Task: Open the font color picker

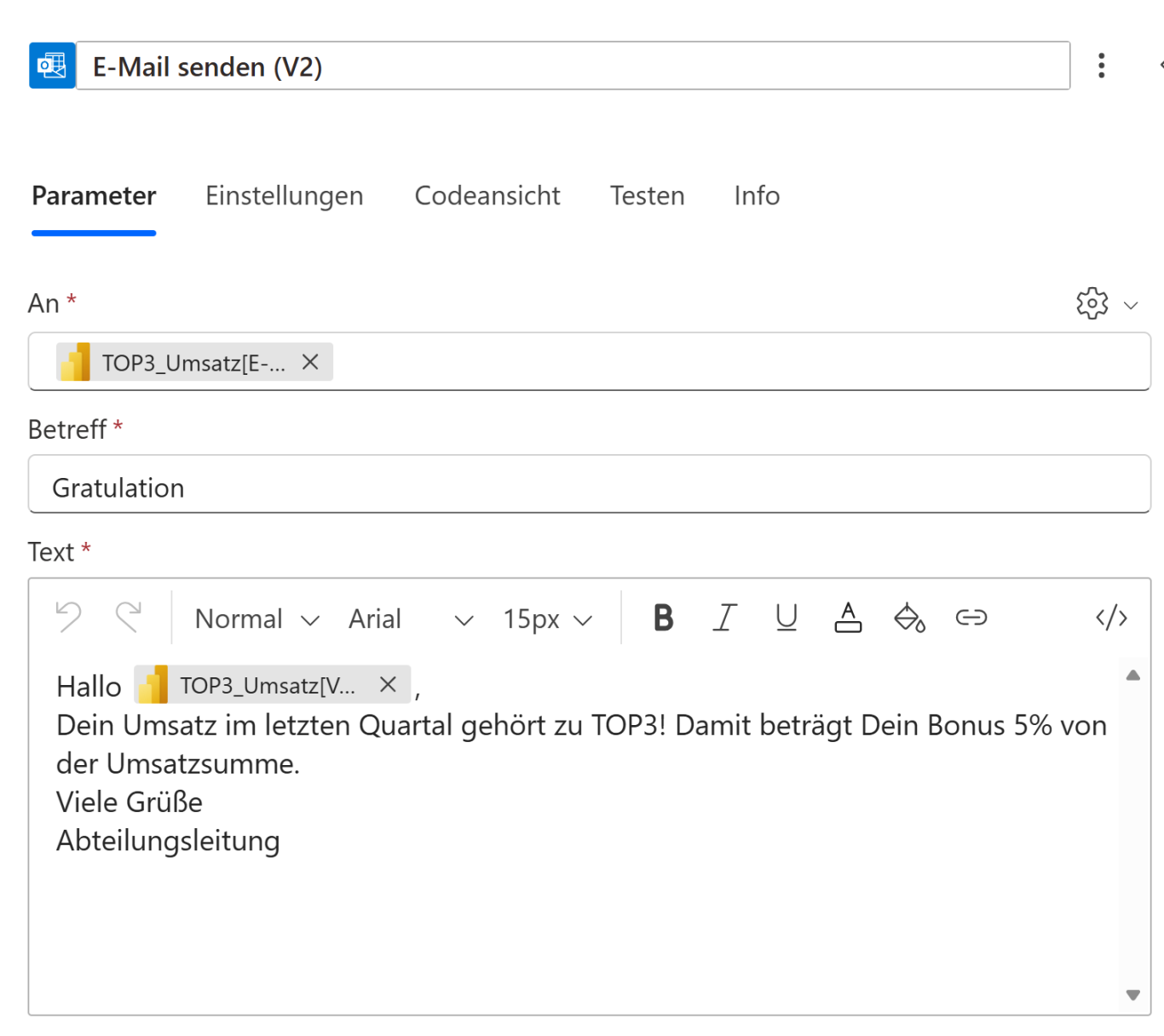Action: (848, 618)
